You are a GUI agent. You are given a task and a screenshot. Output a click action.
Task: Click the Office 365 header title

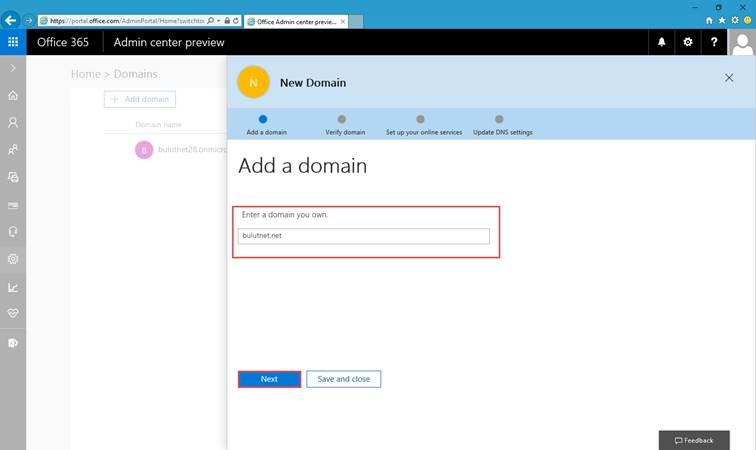pyautogui.click(x=63, y=42)
